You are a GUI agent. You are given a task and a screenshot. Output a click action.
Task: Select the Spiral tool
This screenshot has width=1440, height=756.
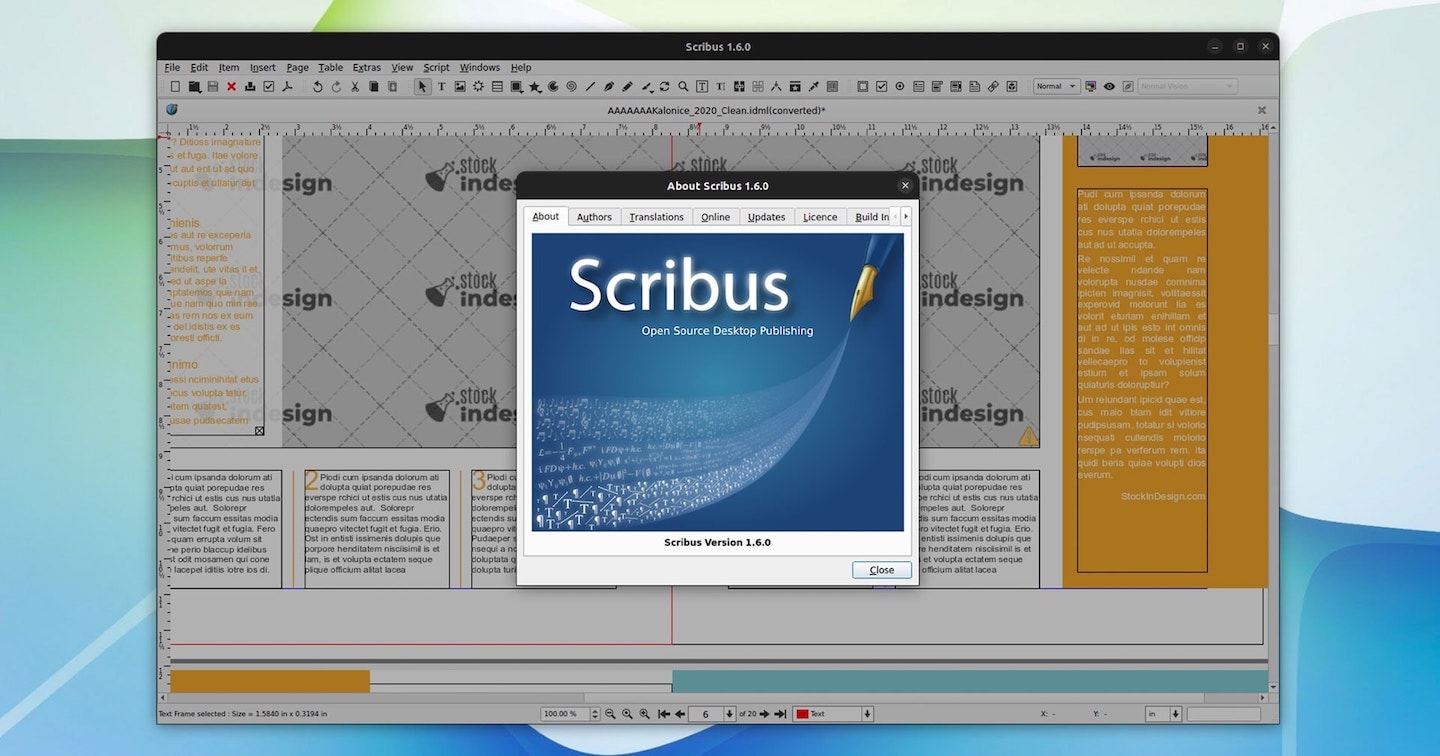pos(571,87)
